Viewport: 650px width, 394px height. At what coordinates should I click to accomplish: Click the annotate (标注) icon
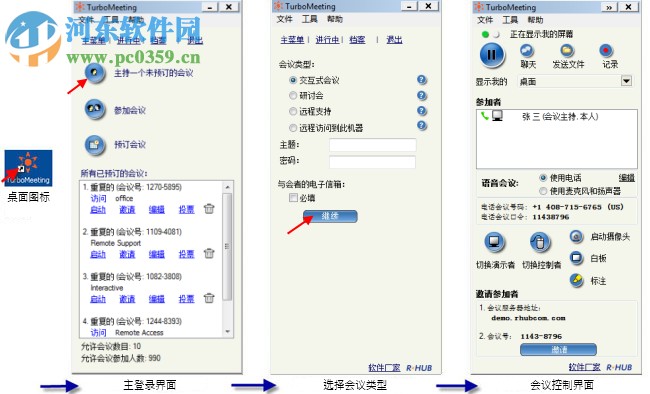[x=576, y=280]
